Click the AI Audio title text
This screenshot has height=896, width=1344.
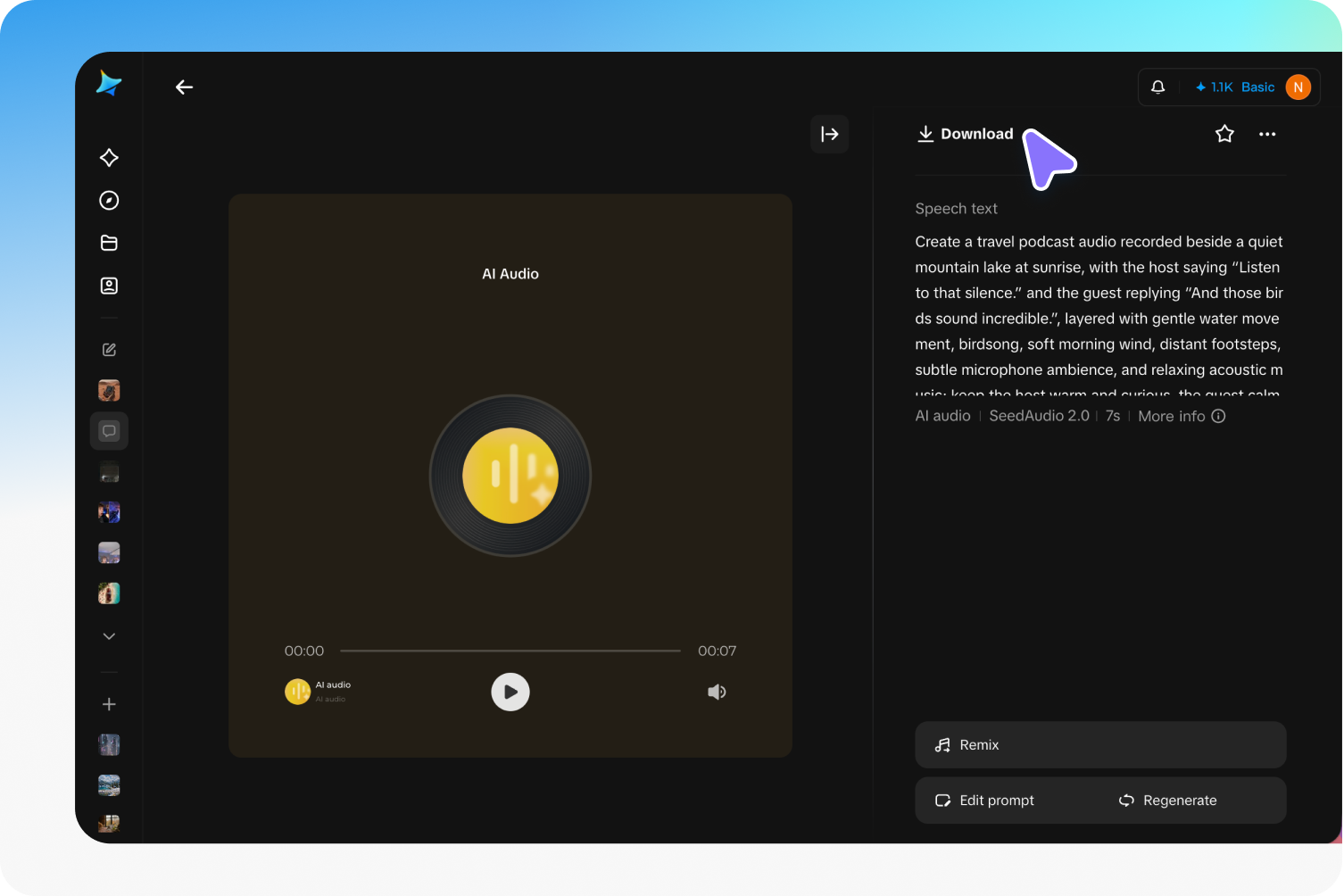coord(510,274)
